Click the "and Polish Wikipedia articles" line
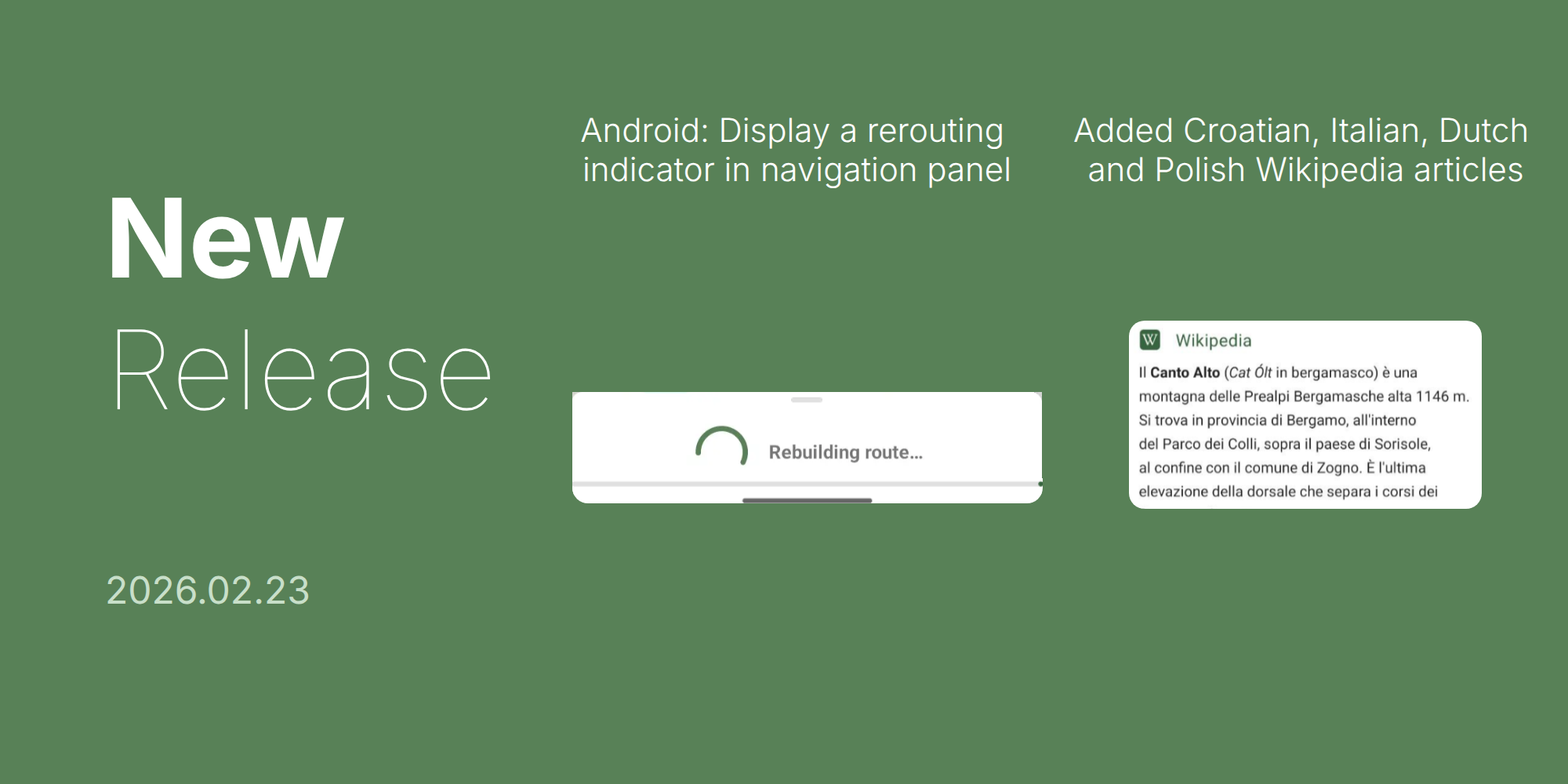The height and width of the screenshot is (784, 1568). click(1305, 170)
